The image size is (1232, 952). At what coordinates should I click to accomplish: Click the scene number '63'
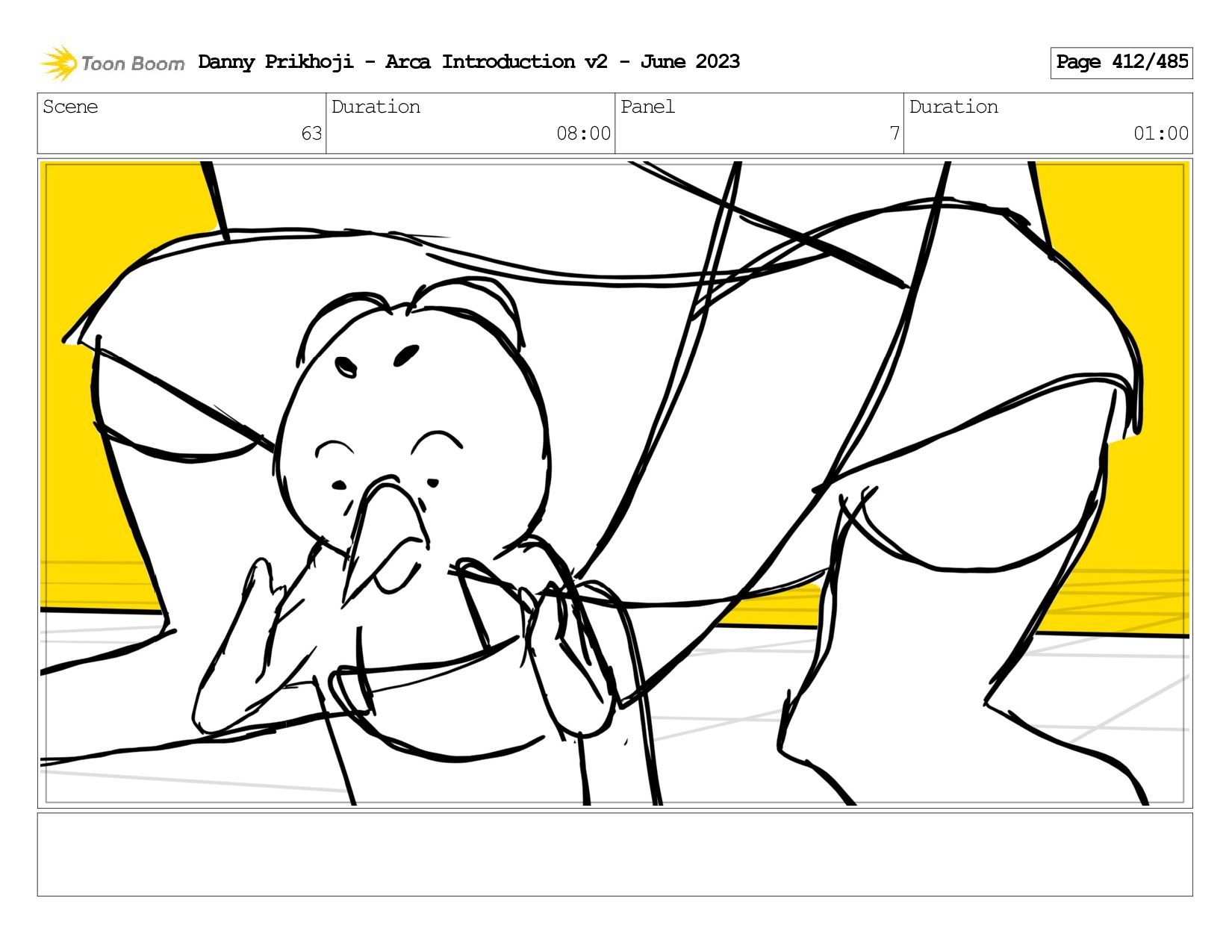(x=311, y=134)
